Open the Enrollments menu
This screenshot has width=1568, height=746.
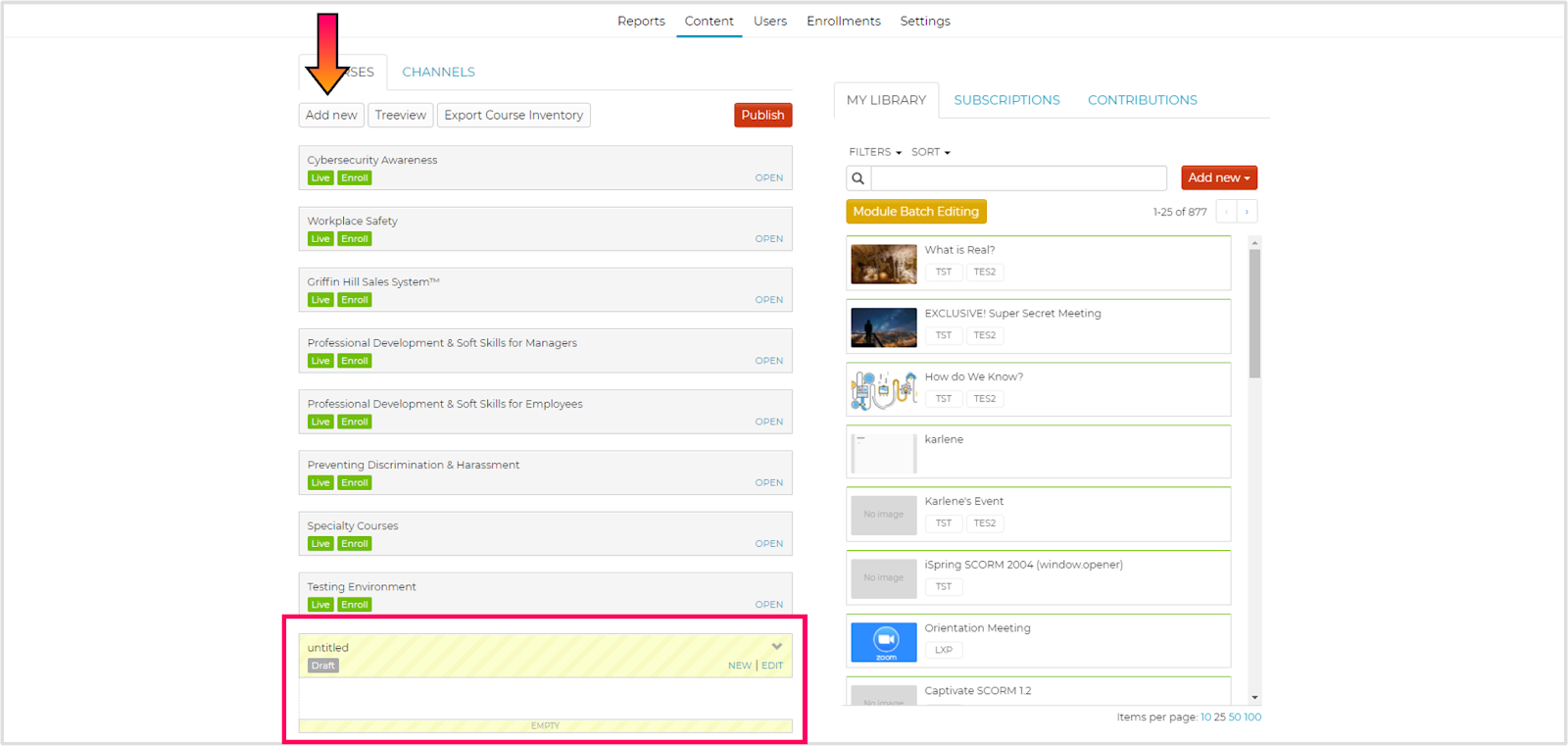pos(844,21)
